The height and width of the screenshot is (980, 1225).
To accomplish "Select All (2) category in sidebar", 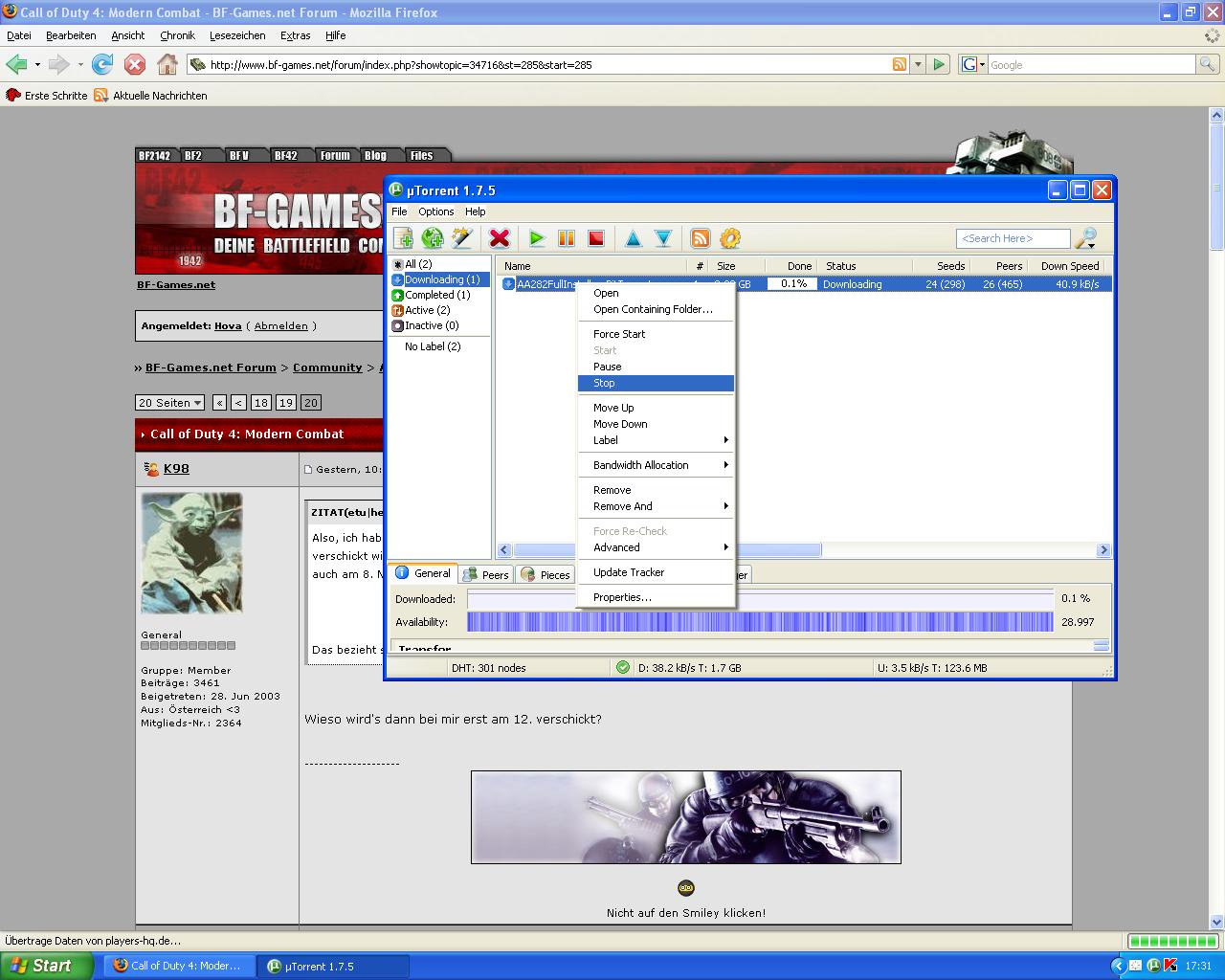I will tap(417, 264).
